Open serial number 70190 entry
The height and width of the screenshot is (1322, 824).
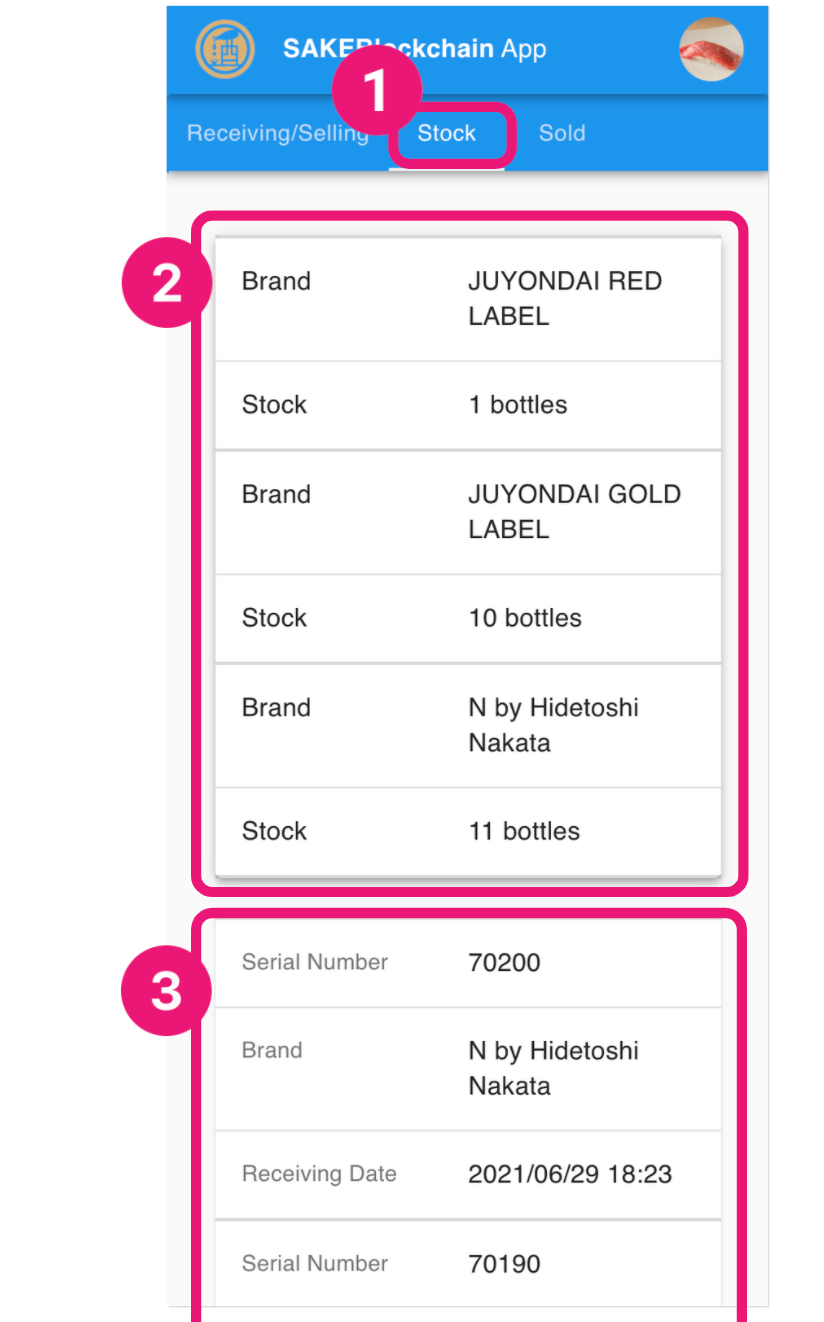(468, 1264)
